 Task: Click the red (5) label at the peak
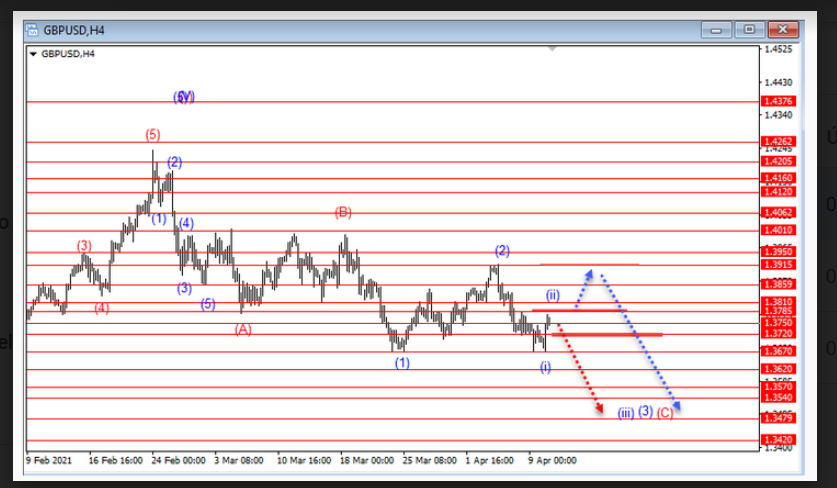pyautogui.click(x=152, y=134)
